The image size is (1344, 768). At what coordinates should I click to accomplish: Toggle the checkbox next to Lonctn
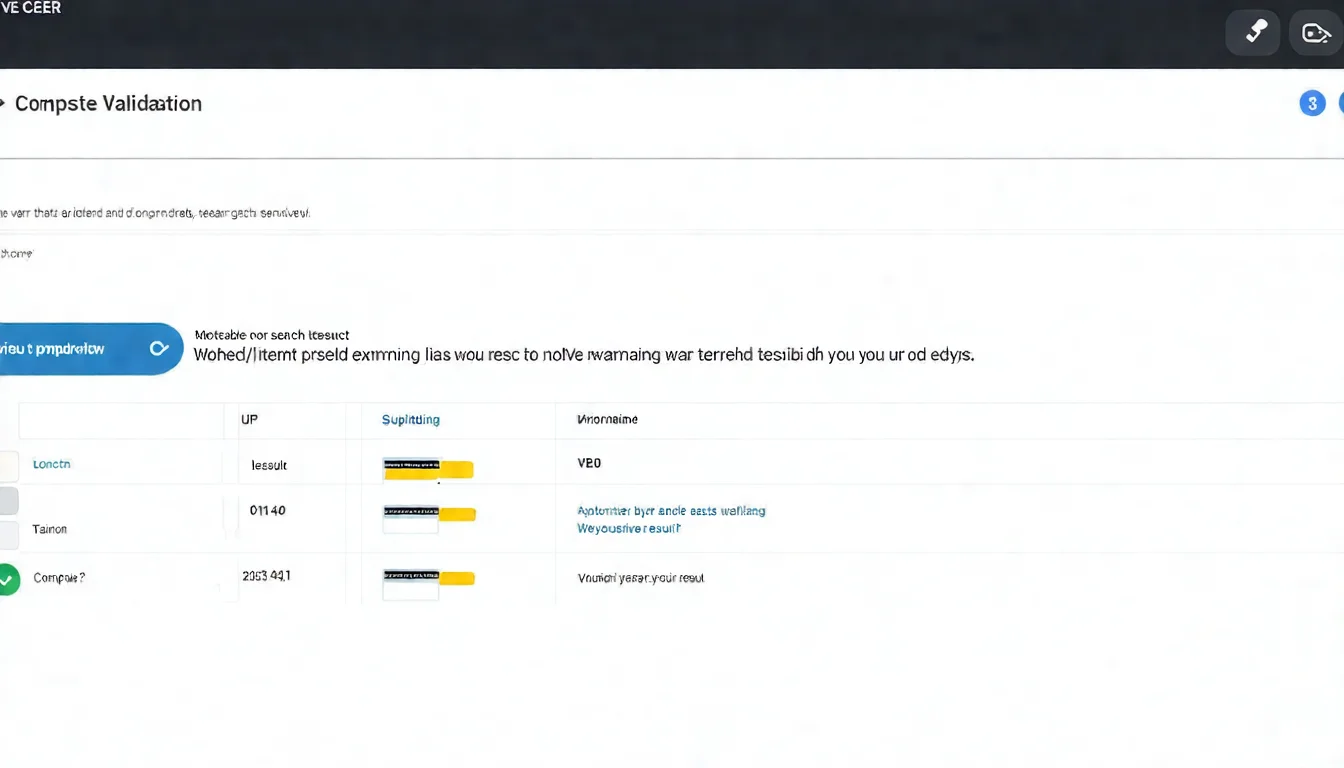point(7,466)
